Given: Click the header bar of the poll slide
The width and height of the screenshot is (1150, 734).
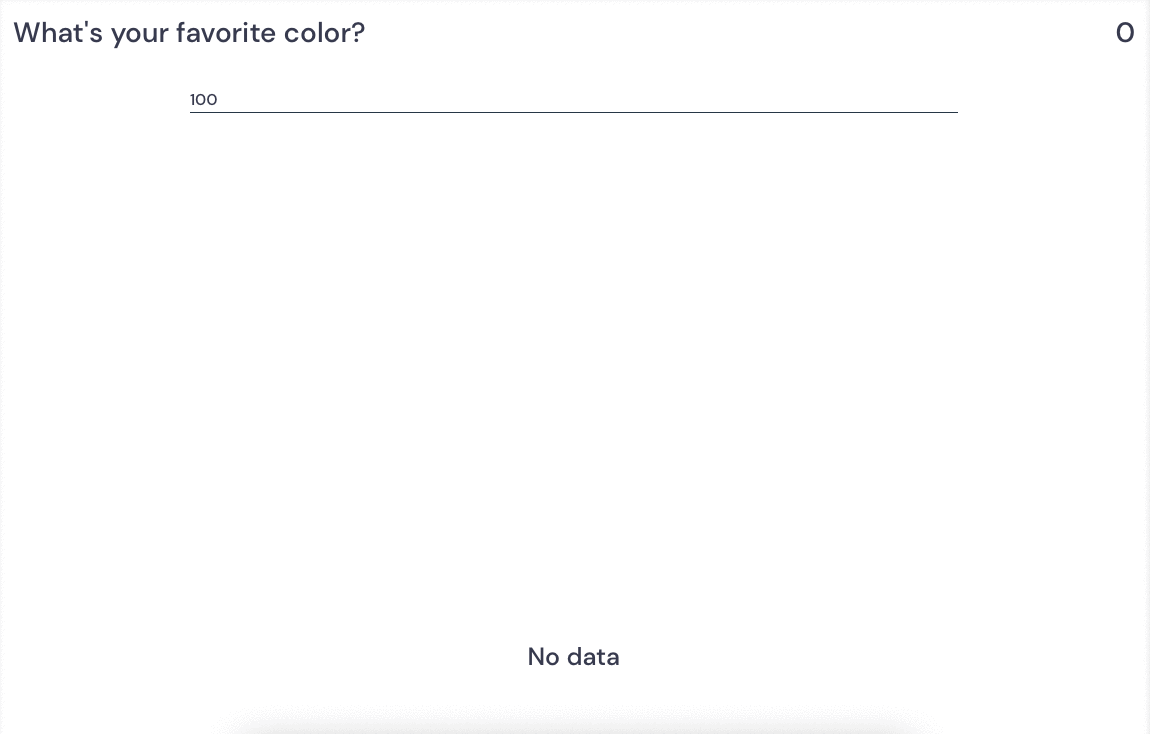Looking at the screenshot, I should (575, 33).
